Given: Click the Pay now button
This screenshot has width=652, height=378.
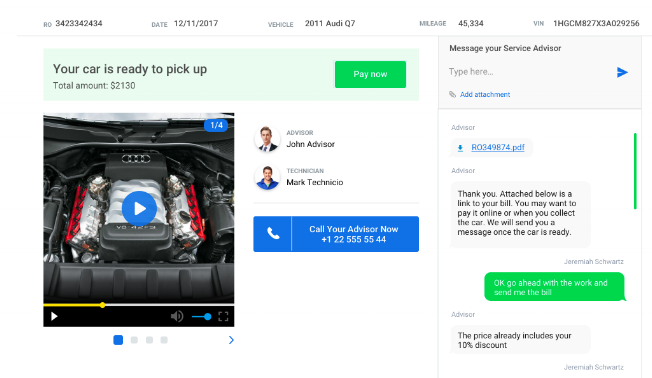Looking at the screenshot, I should (x=370, y=74).
